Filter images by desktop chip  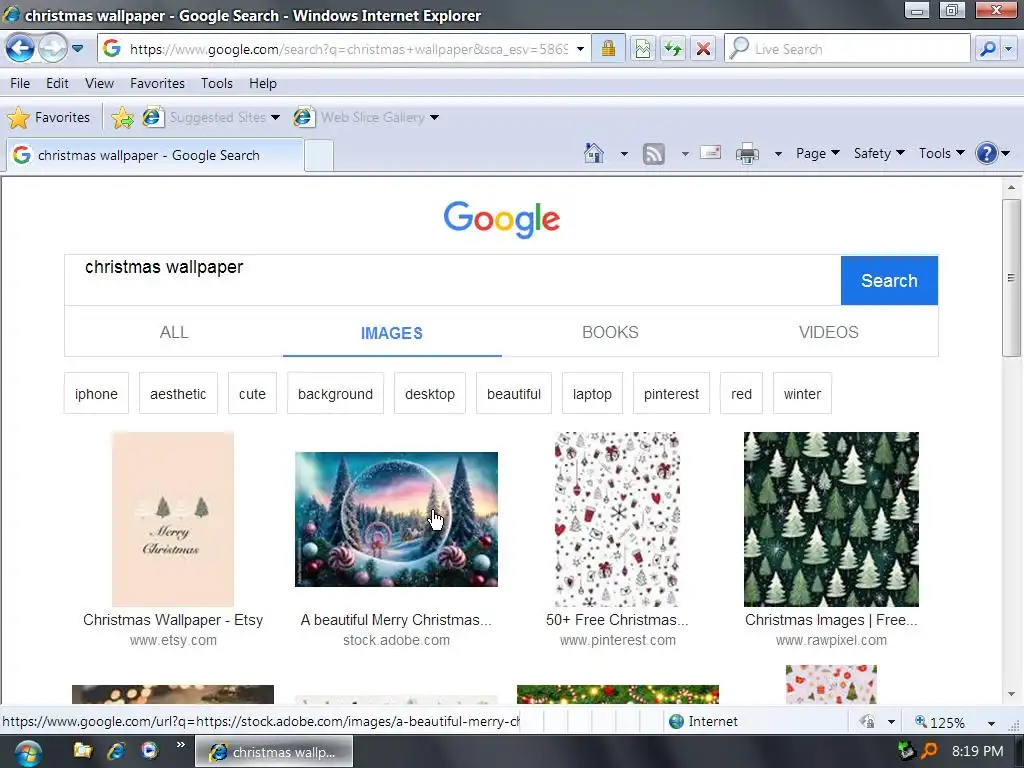(430, 394)
